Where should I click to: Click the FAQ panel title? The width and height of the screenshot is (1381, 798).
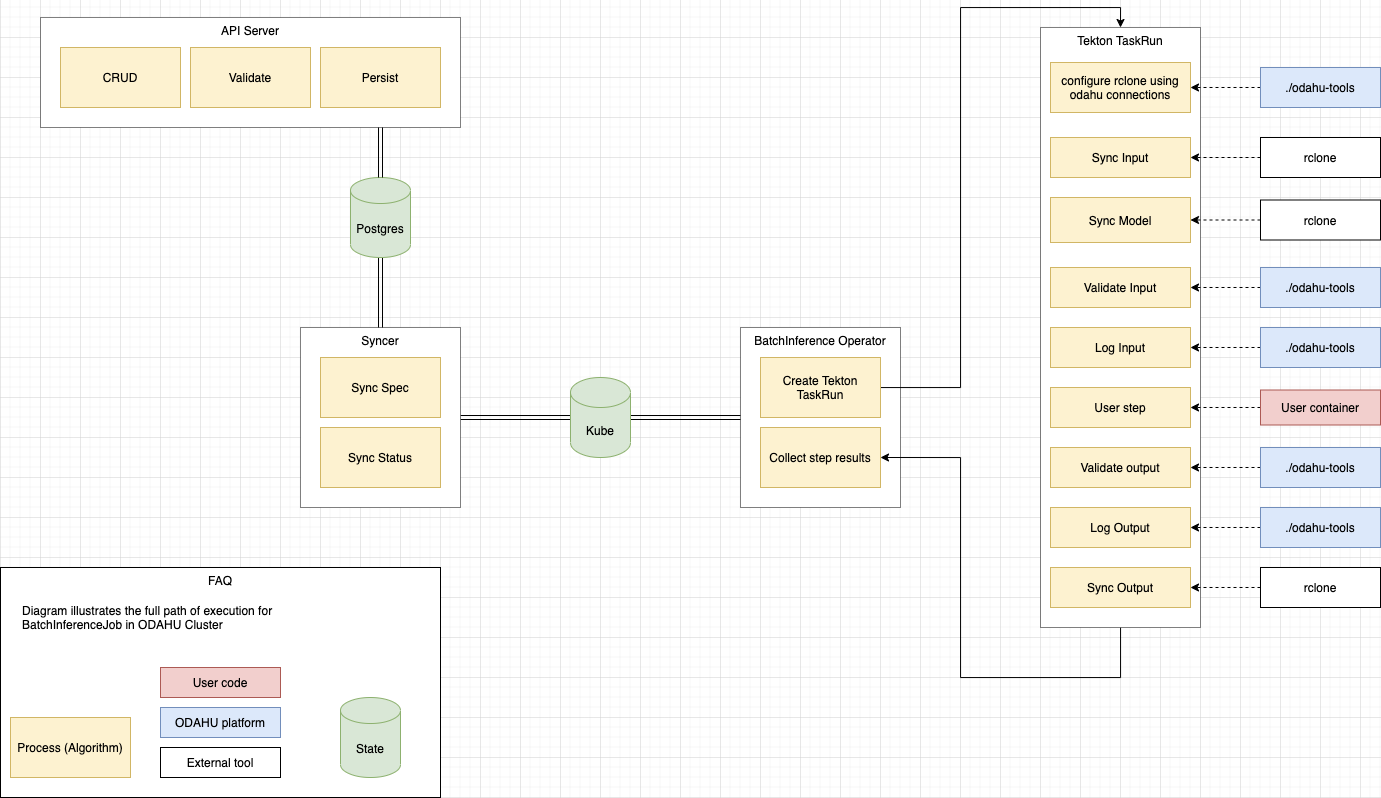(x=220, y=580)
